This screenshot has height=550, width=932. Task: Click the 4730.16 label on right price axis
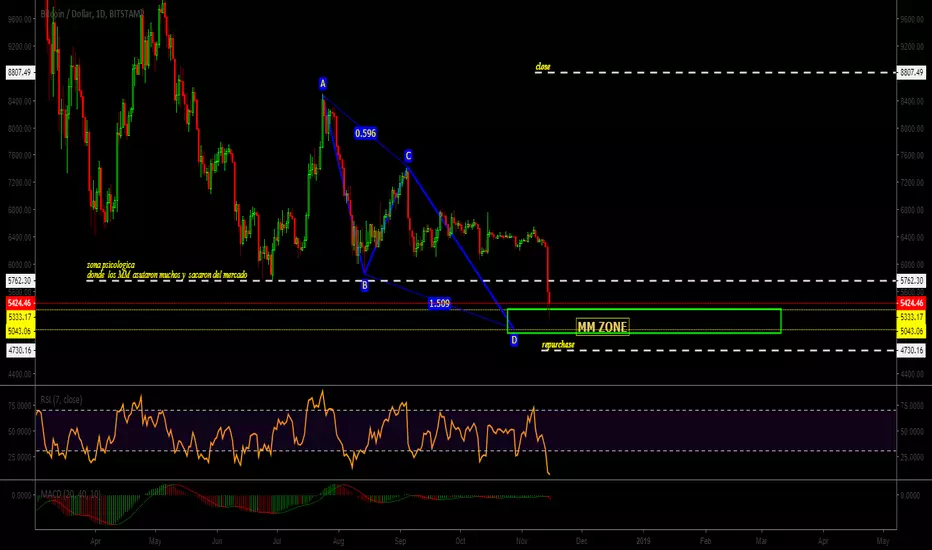(912, 350)
